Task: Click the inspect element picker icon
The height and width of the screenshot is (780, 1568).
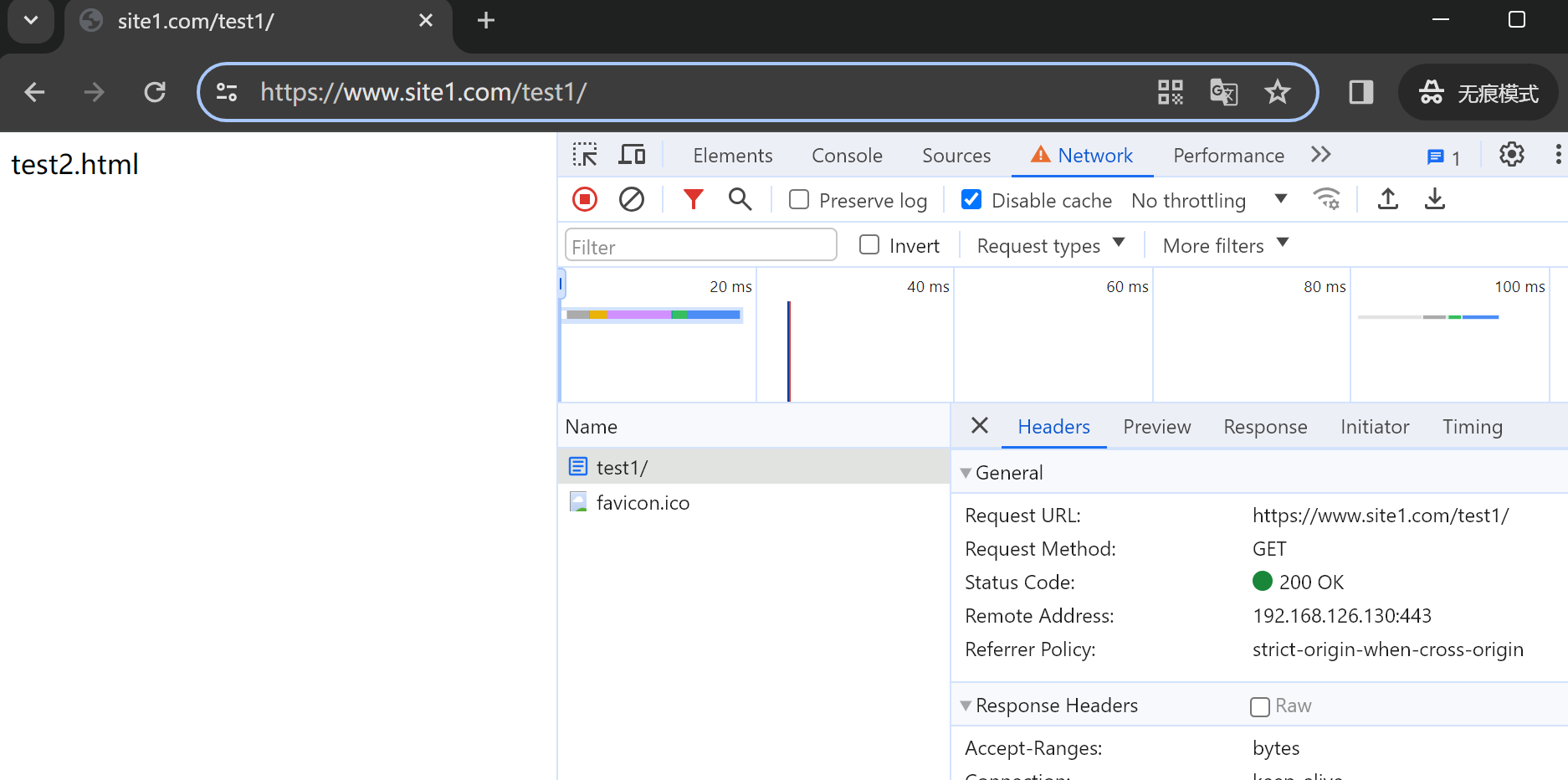Action: (584, 155)
